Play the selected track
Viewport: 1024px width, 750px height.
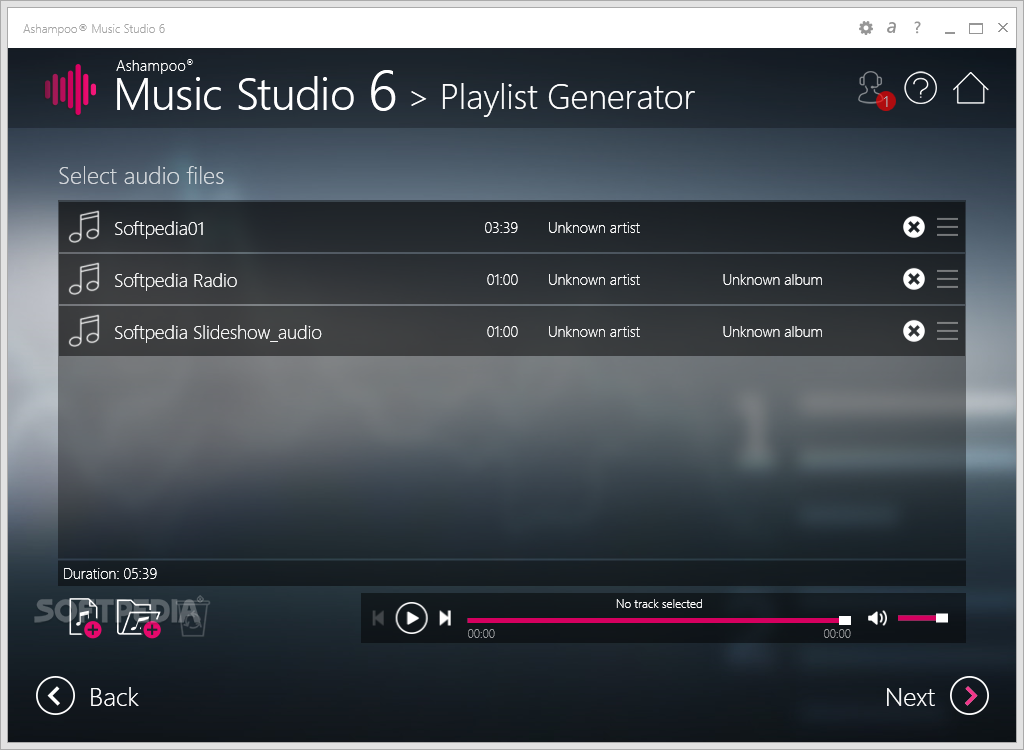click(411, 618)
